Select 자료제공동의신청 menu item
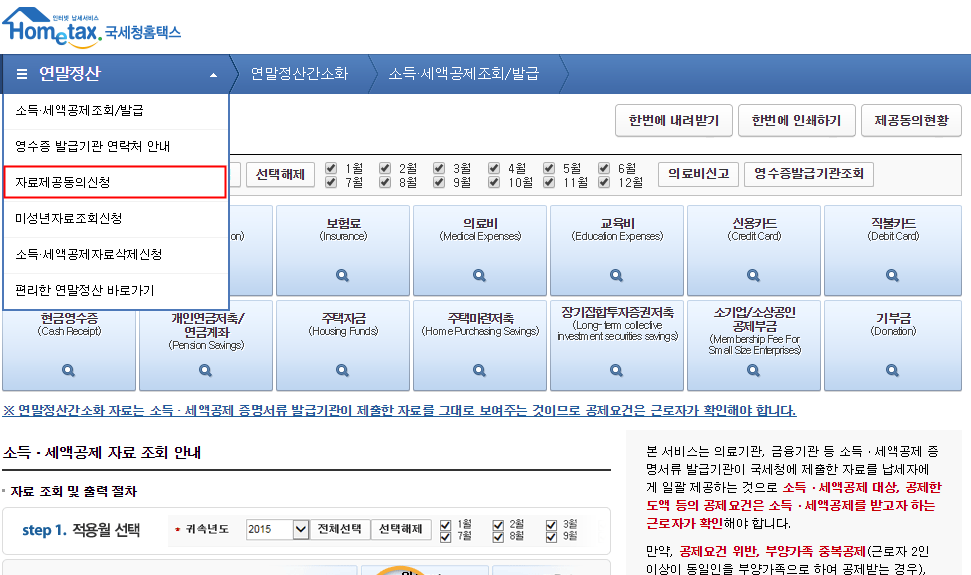This screenshot has width=971, height=575. pos(116,183)
